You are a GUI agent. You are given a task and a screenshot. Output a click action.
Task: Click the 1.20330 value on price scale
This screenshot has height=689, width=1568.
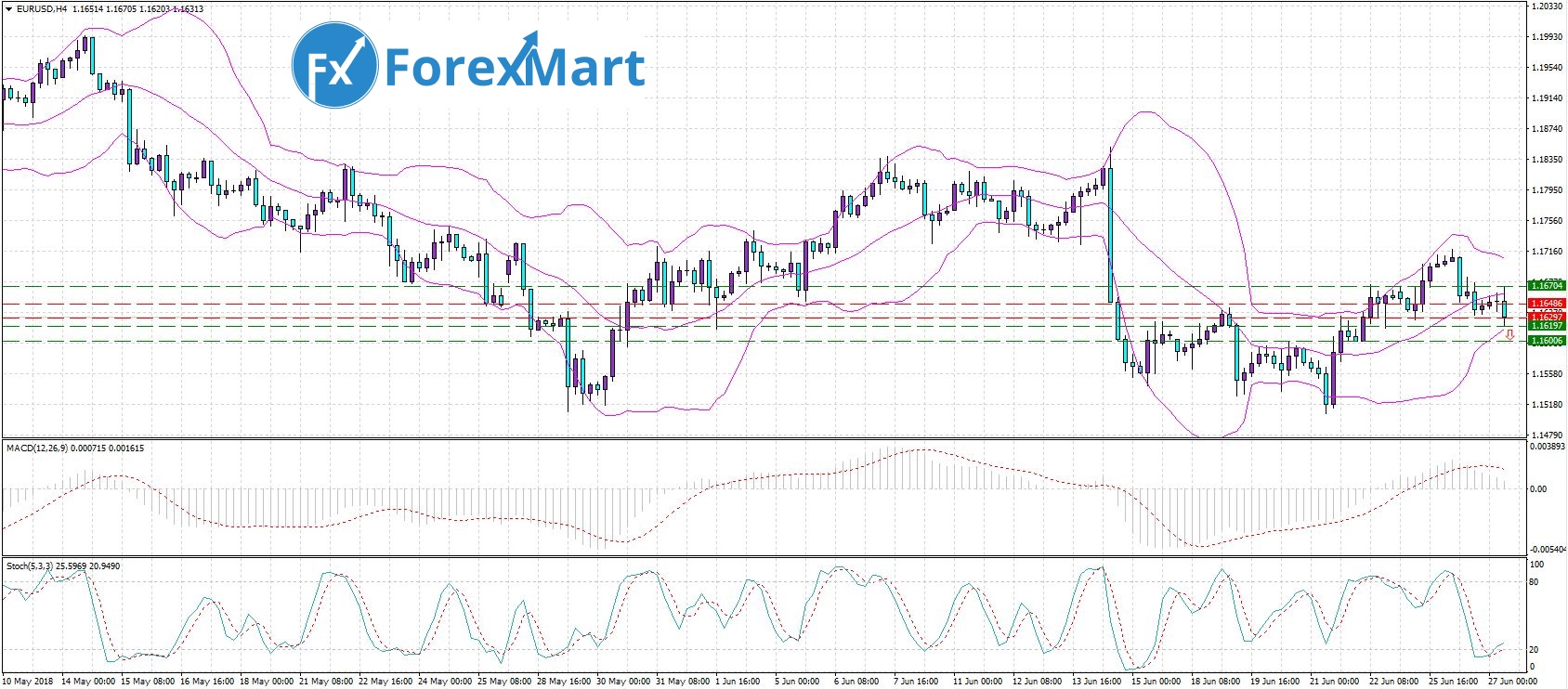point(1545,6)
